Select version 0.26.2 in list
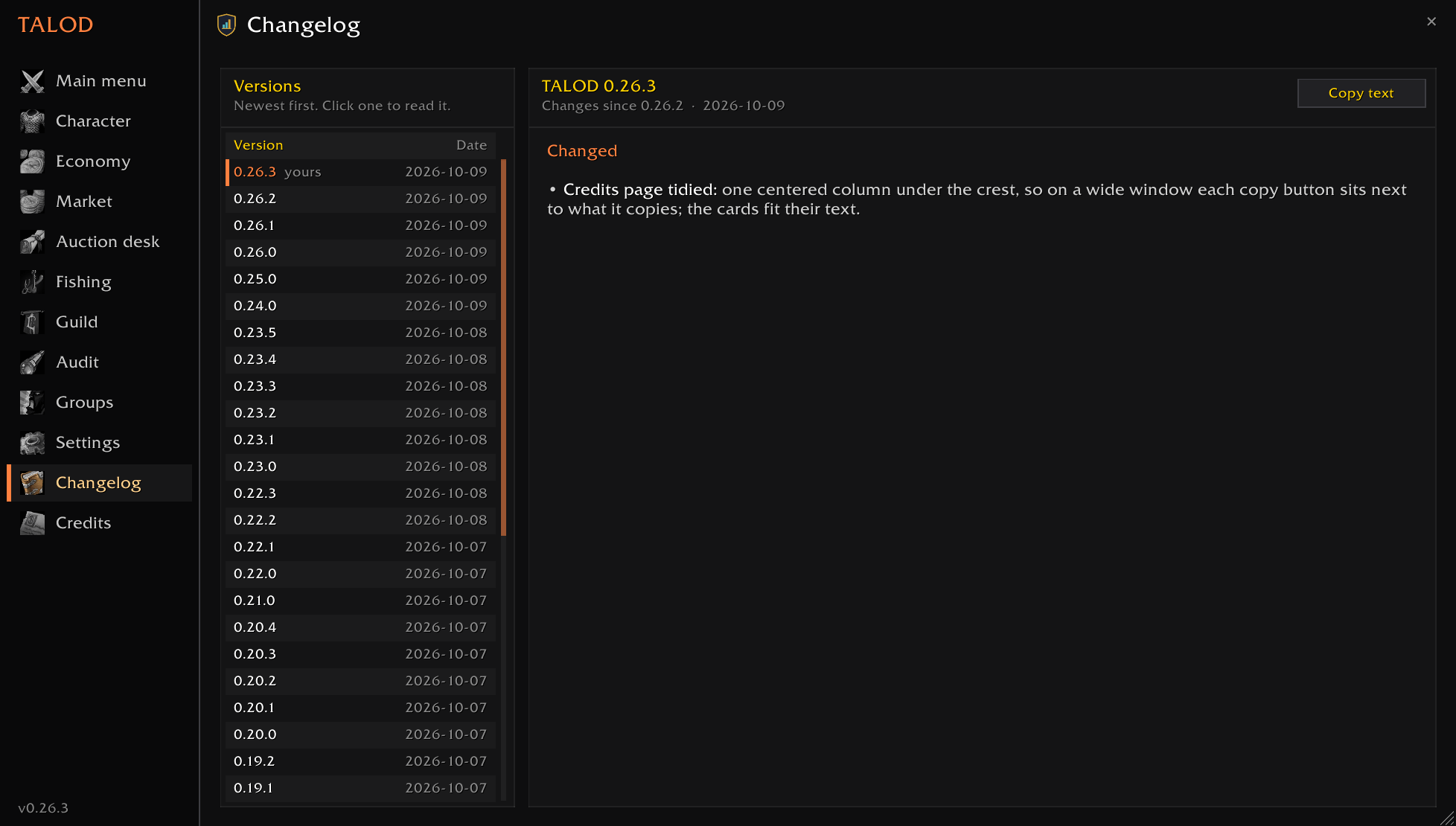Viewport: 1456px width, 826px height. tap(361, 199)
